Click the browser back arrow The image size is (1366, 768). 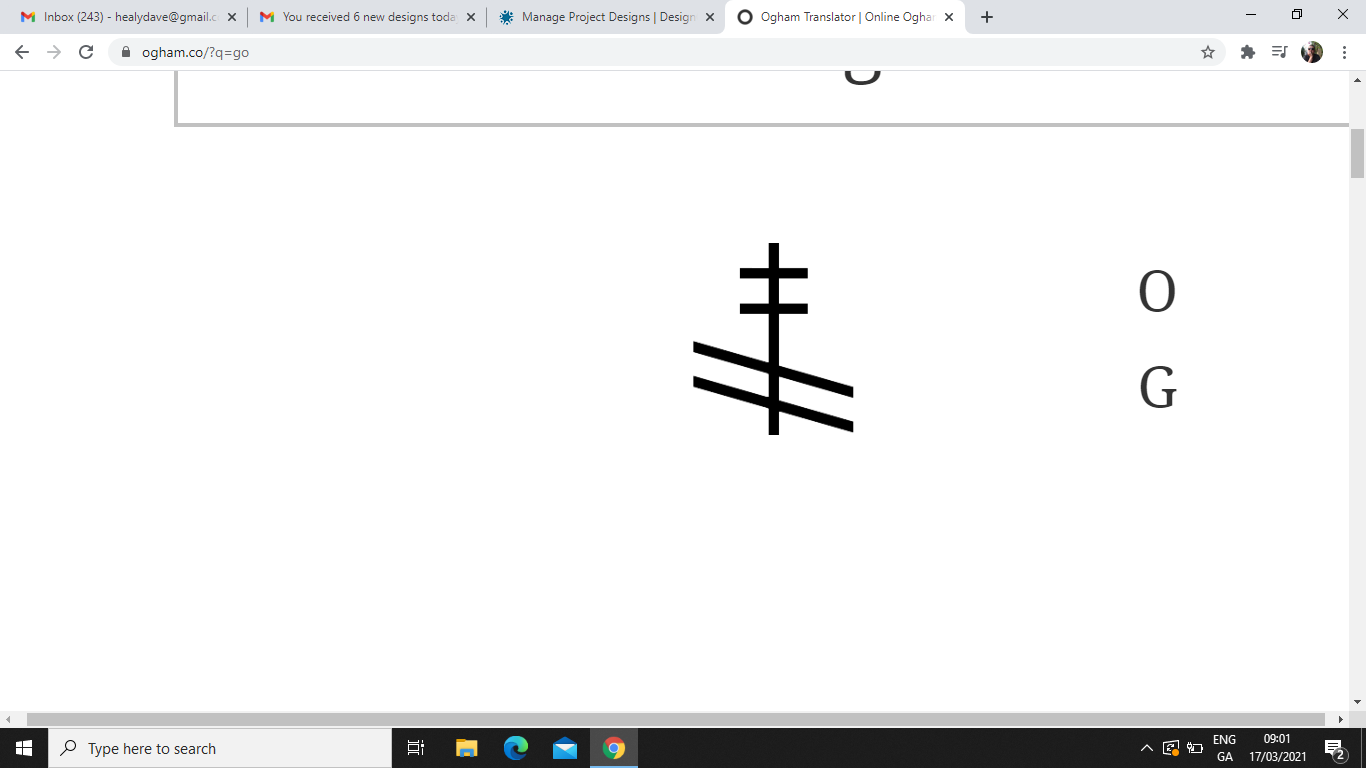[x=22, y=52]
